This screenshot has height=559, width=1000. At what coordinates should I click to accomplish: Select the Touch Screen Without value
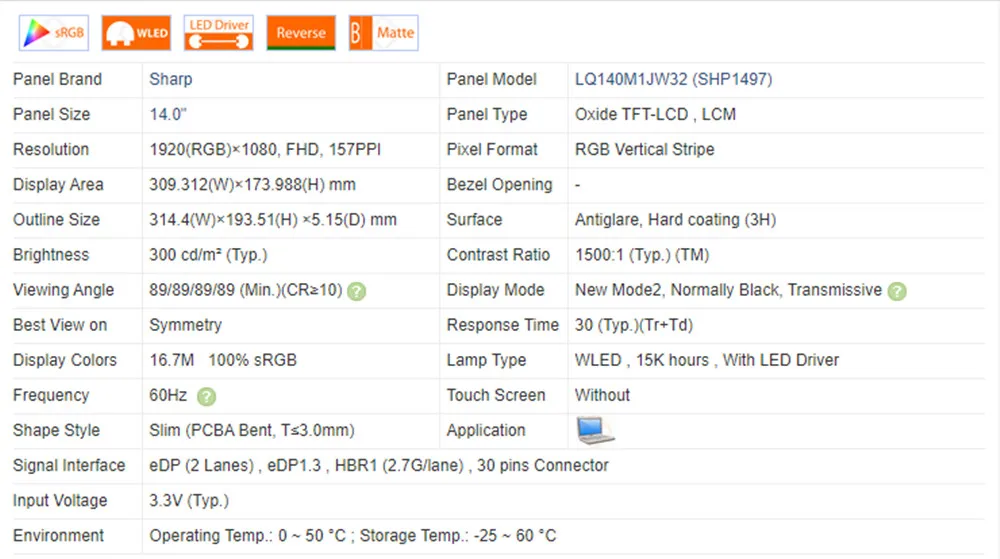click(602, 395)
